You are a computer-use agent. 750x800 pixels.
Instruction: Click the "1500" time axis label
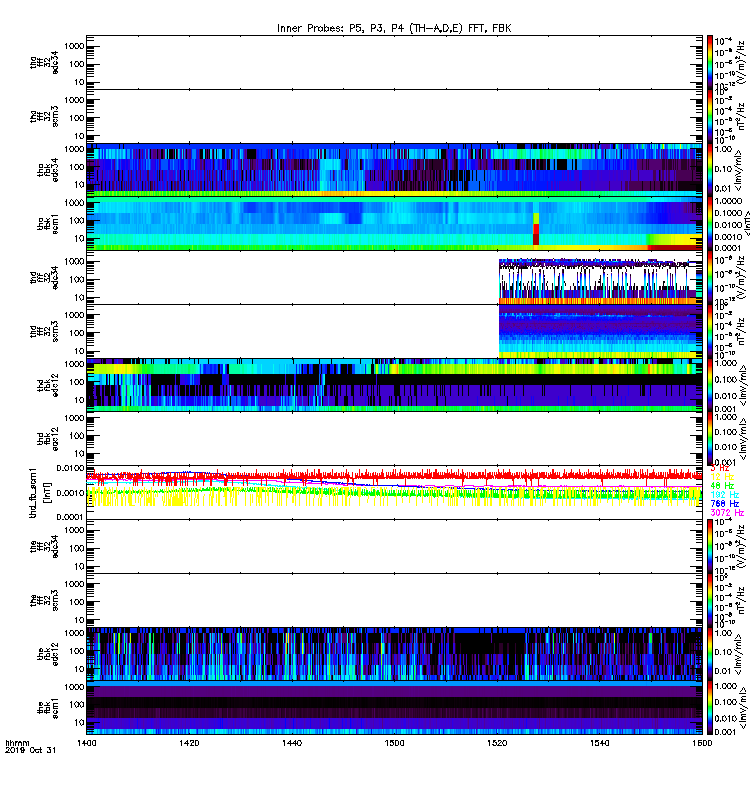tap(394, 743)
